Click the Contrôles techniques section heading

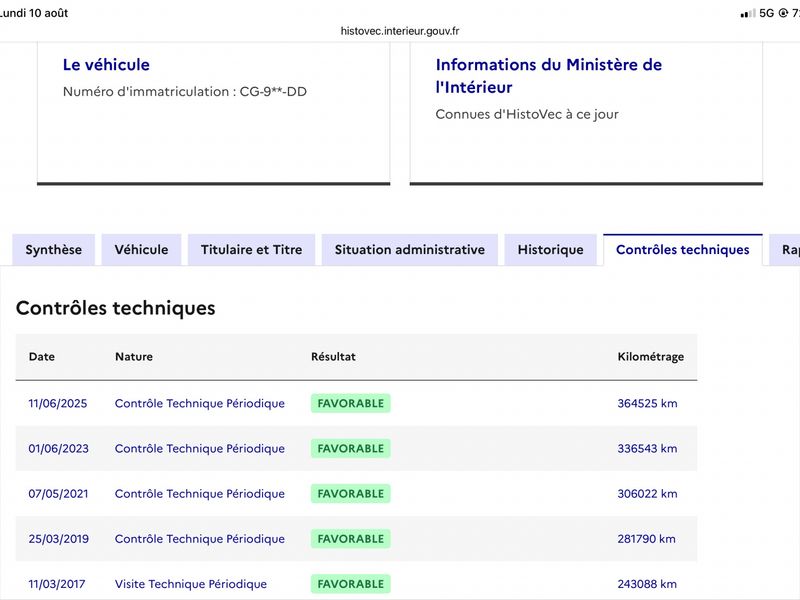click(x=116, y=308)
